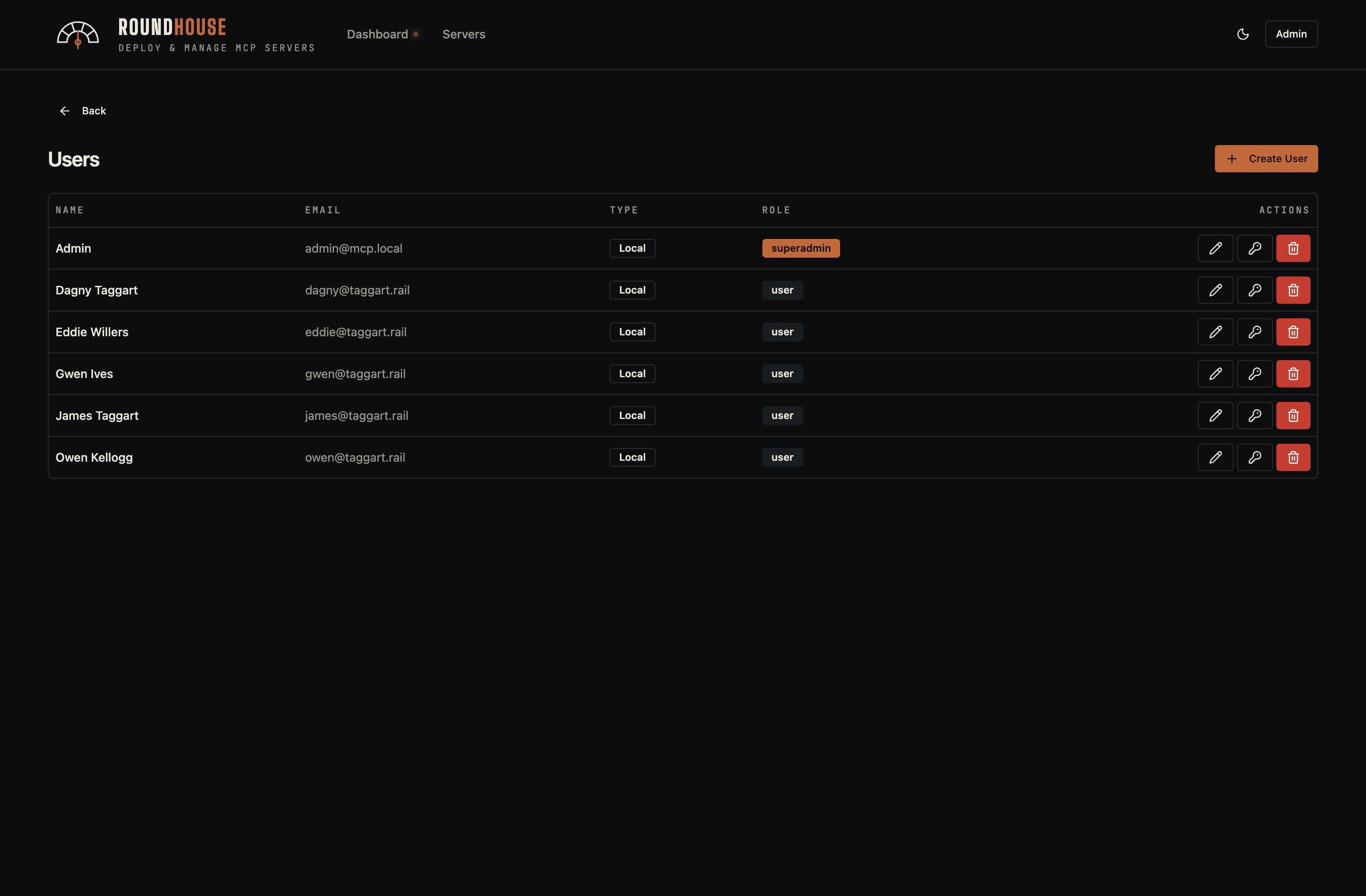Select the Admin name cell in table
This screenshot has height=896, width=1366.
73,248
